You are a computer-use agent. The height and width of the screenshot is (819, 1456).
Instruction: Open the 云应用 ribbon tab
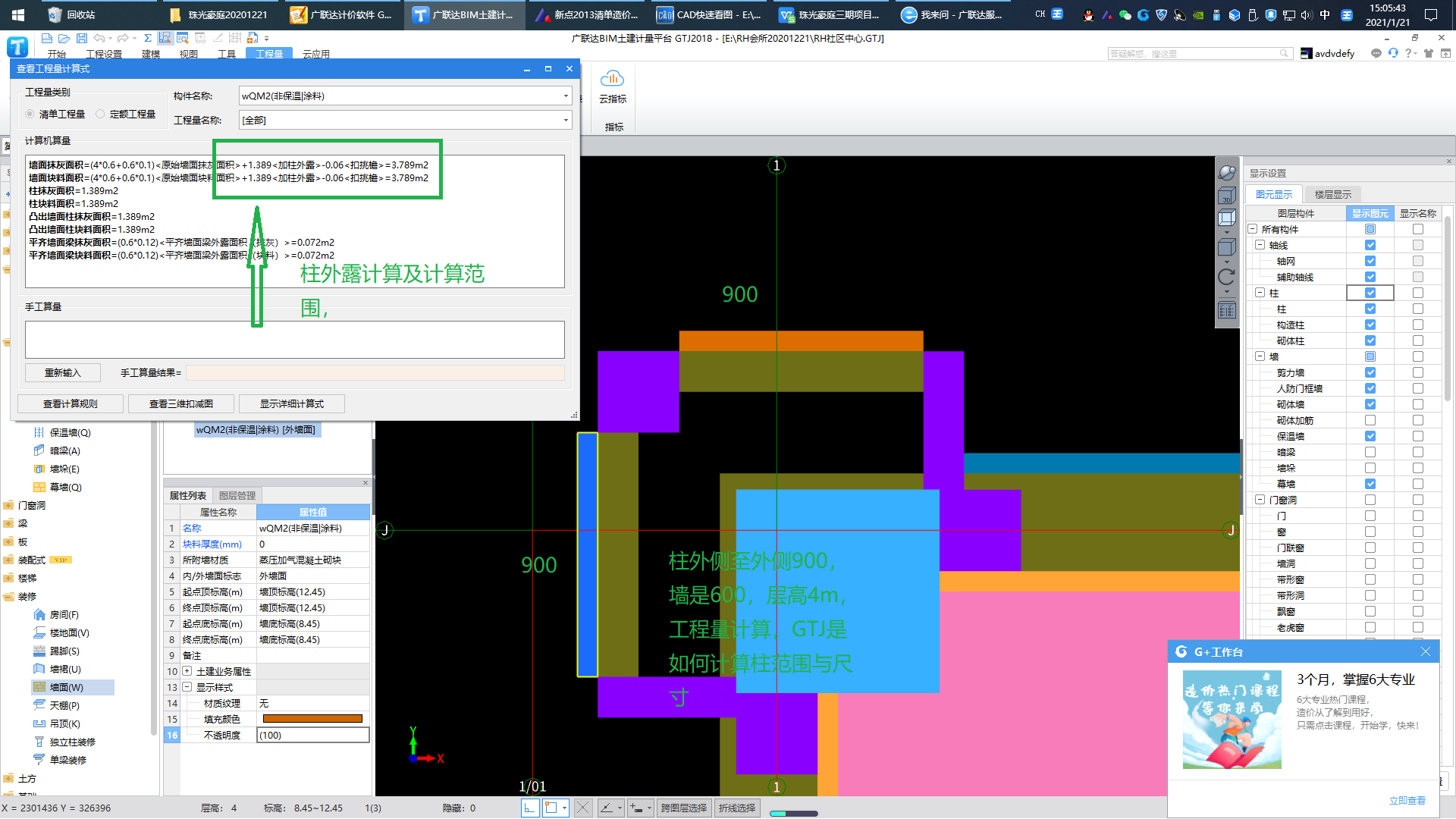pos(316,54)
